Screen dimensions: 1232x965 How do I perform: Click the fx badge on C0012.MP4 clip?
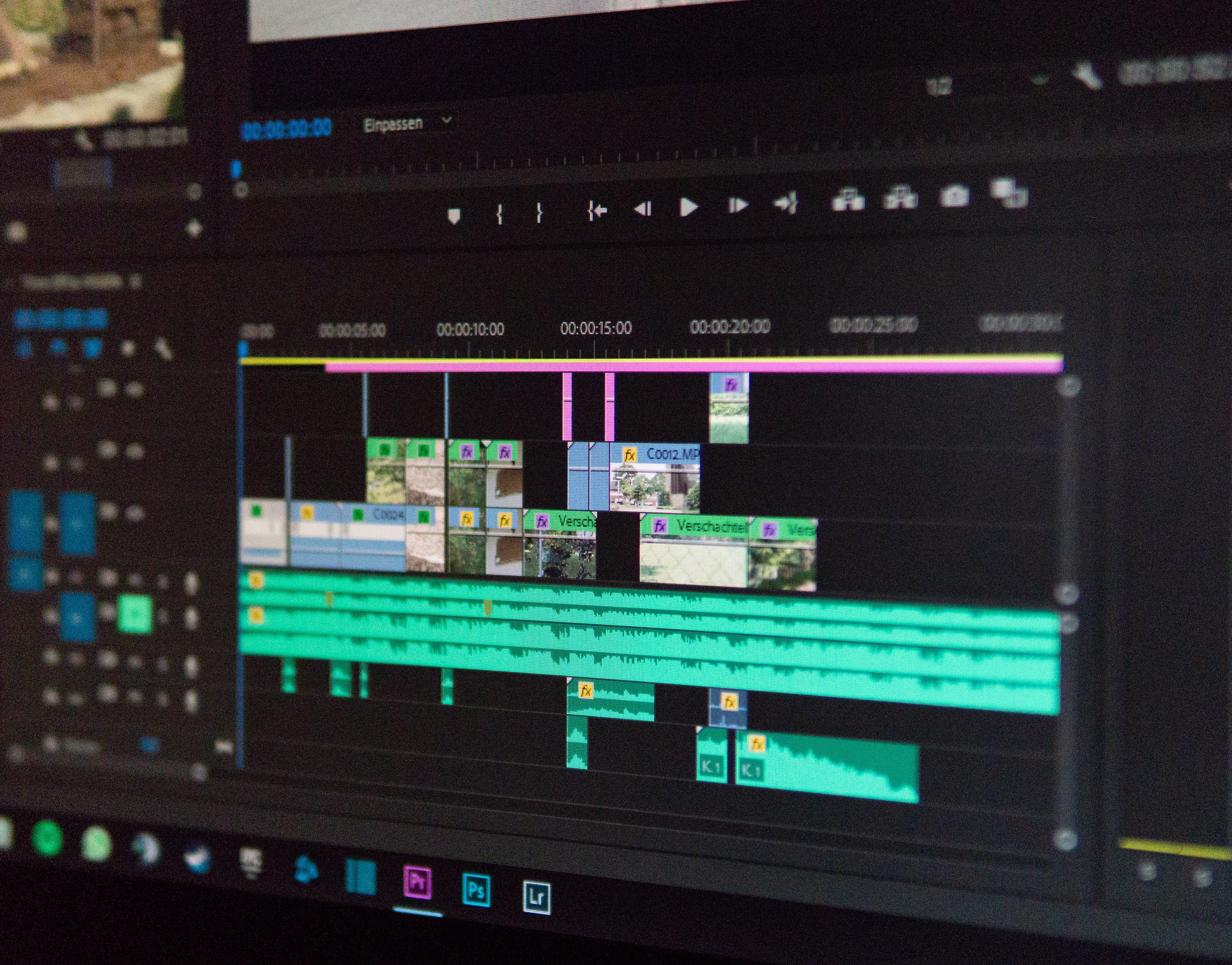point(629,455)
